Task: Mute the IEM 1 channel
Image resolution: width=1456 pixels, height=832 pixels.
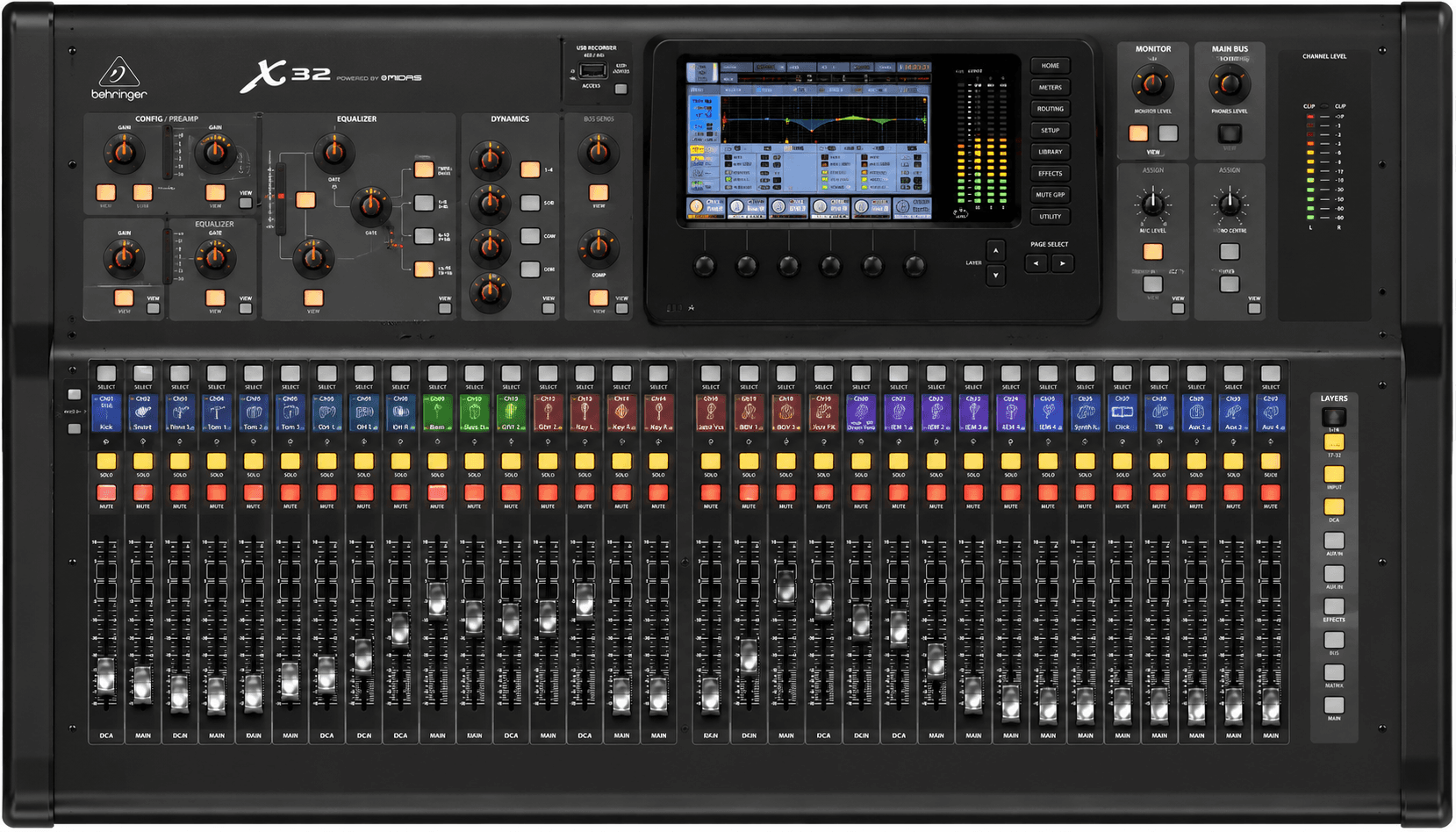Action: tap(899, 492)
